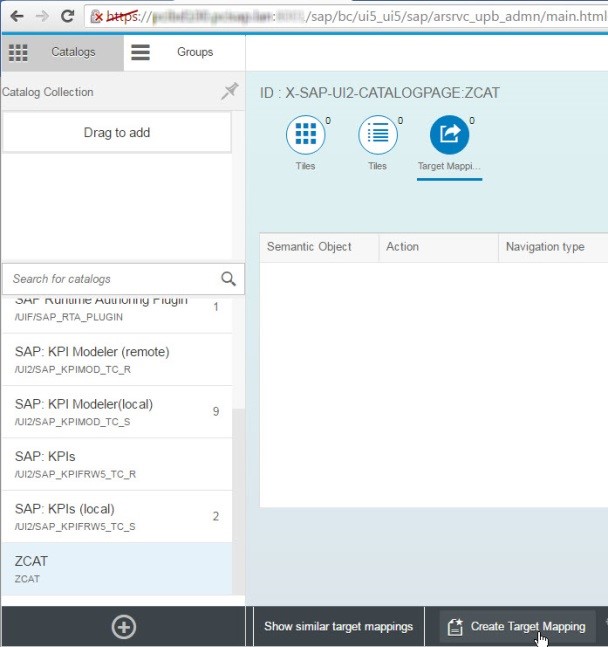Reload the page with refresh icon
The image size is (608, 647).
pyautogui.click(x=67, y=17)
